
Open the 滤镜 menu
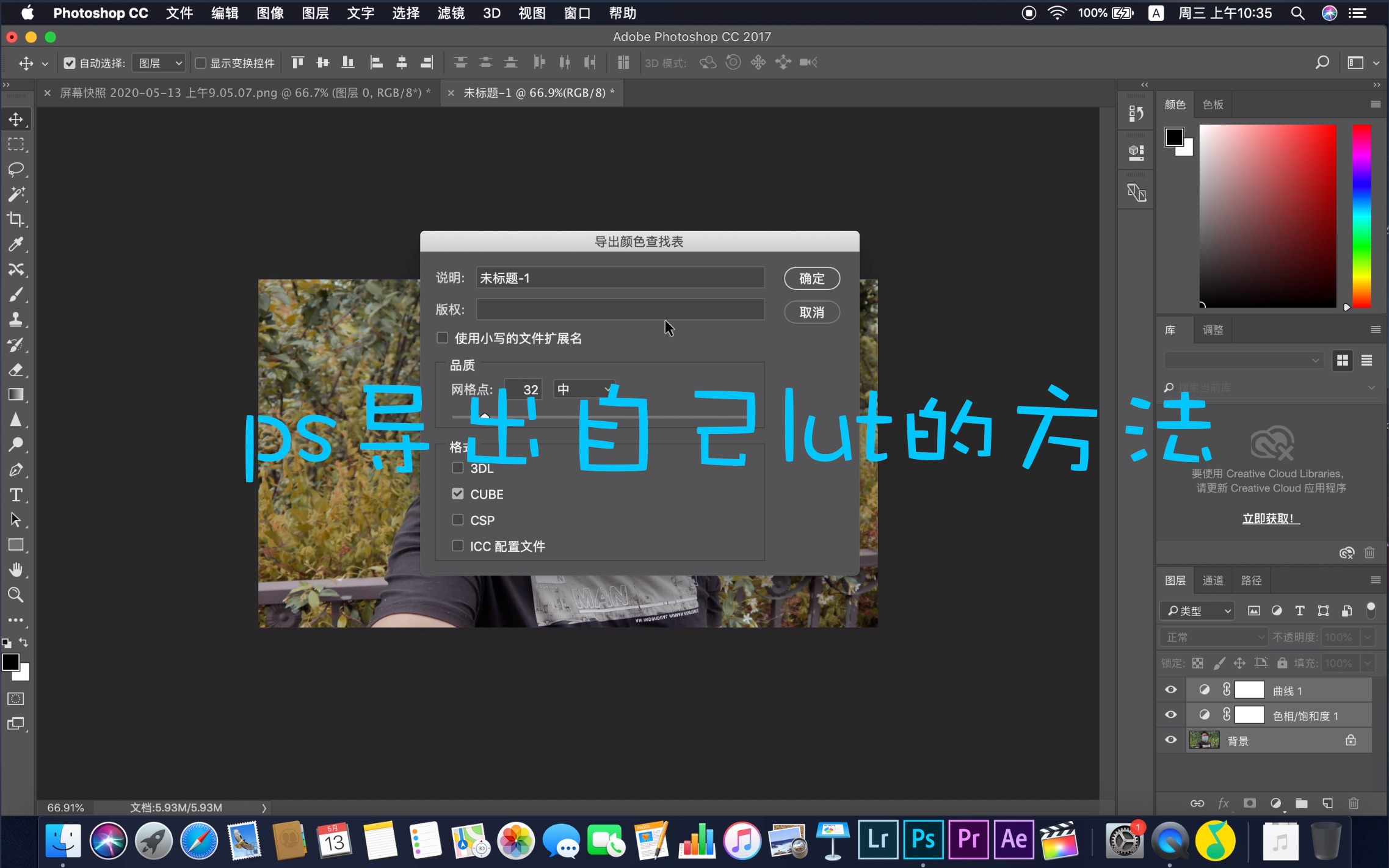click(451, 13)
